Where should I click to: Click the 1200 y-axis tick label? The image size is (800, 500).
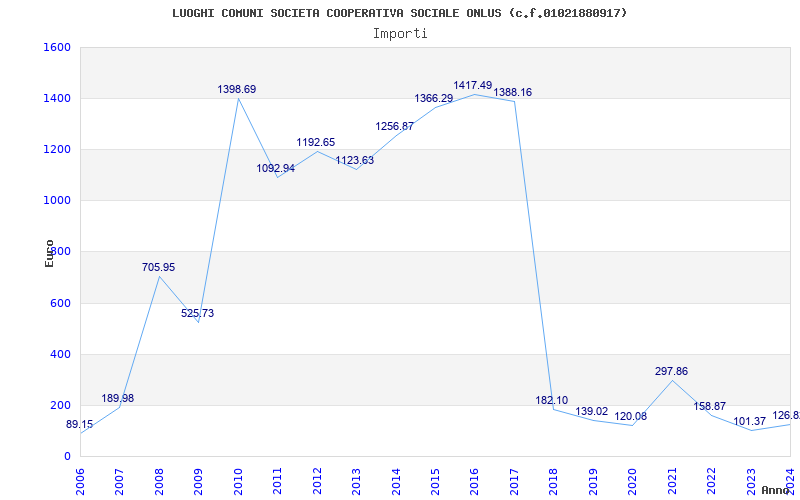[x=57, y=149]
